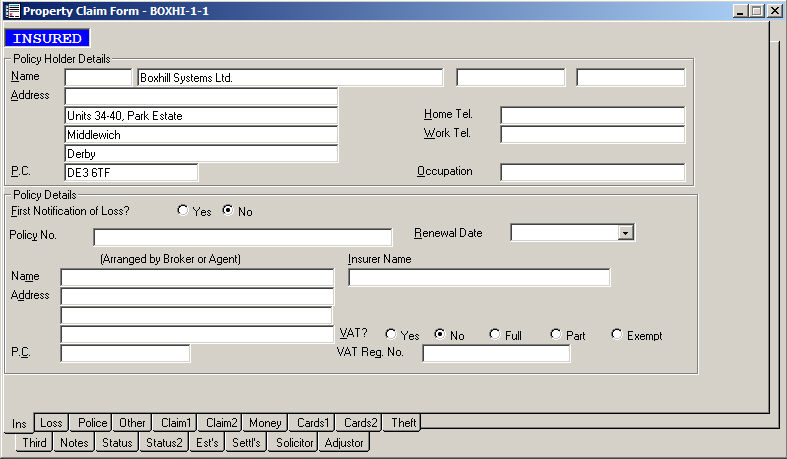Click the Occupation field

[x=592, y=172]
